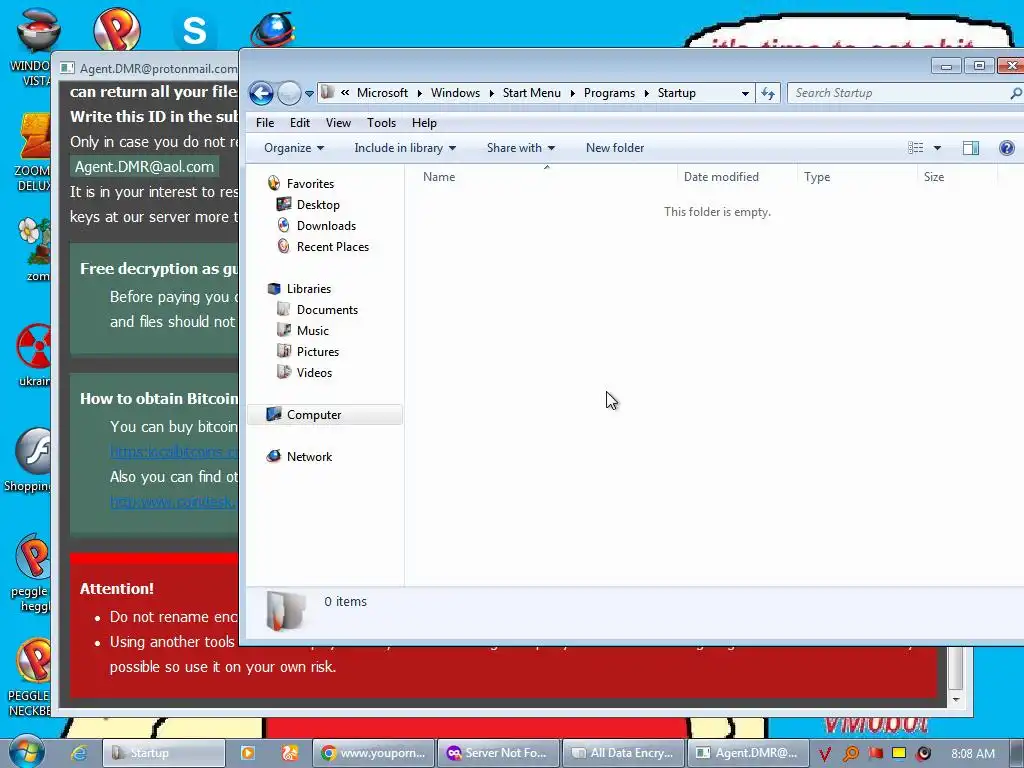Click the taskbar clock showing 8:08 AM
Screen dimensions: 1024x768
coord(972,753)
